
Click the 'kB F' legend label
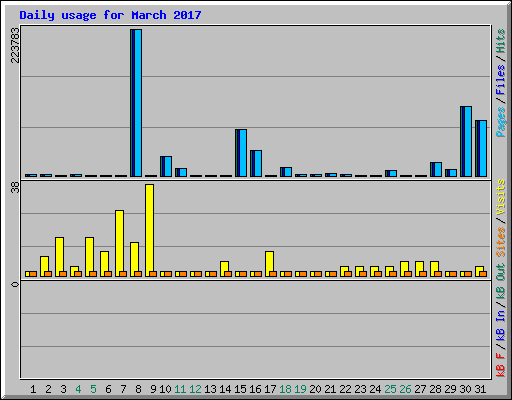pos(500,364)
